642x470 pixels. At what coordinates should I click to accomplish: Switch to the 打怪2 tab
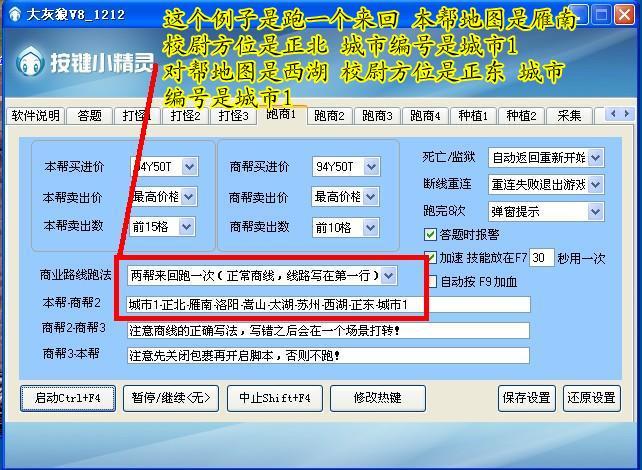tap(185, 116)
